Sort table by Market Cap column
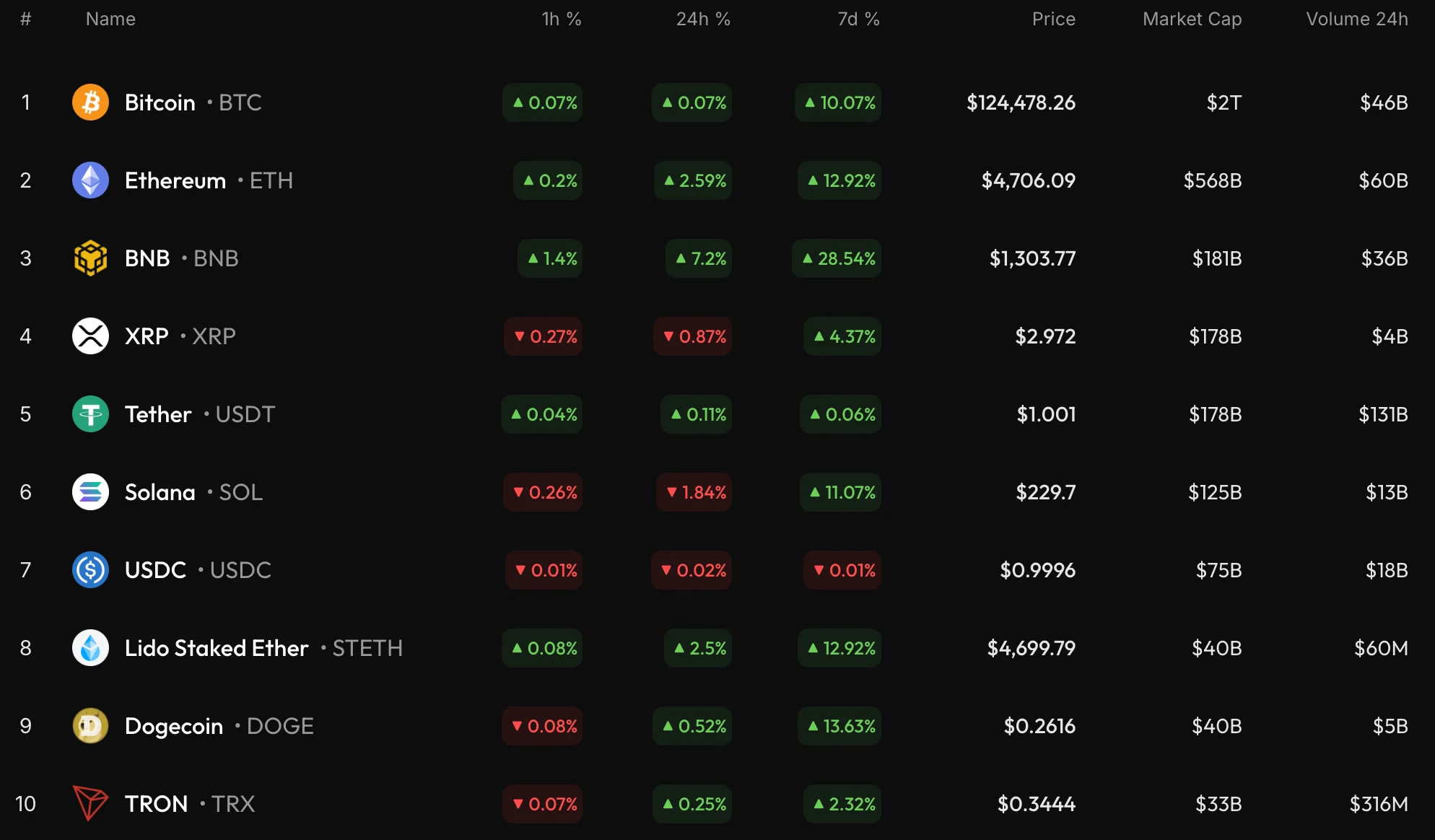Screen dimensions: 1435x840 click(x=1192, y=19)
